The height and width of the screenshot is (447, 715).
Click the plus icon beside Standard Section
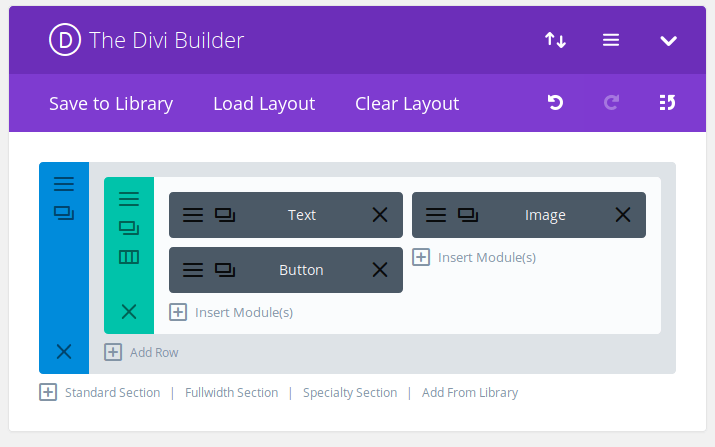(48, 392)
